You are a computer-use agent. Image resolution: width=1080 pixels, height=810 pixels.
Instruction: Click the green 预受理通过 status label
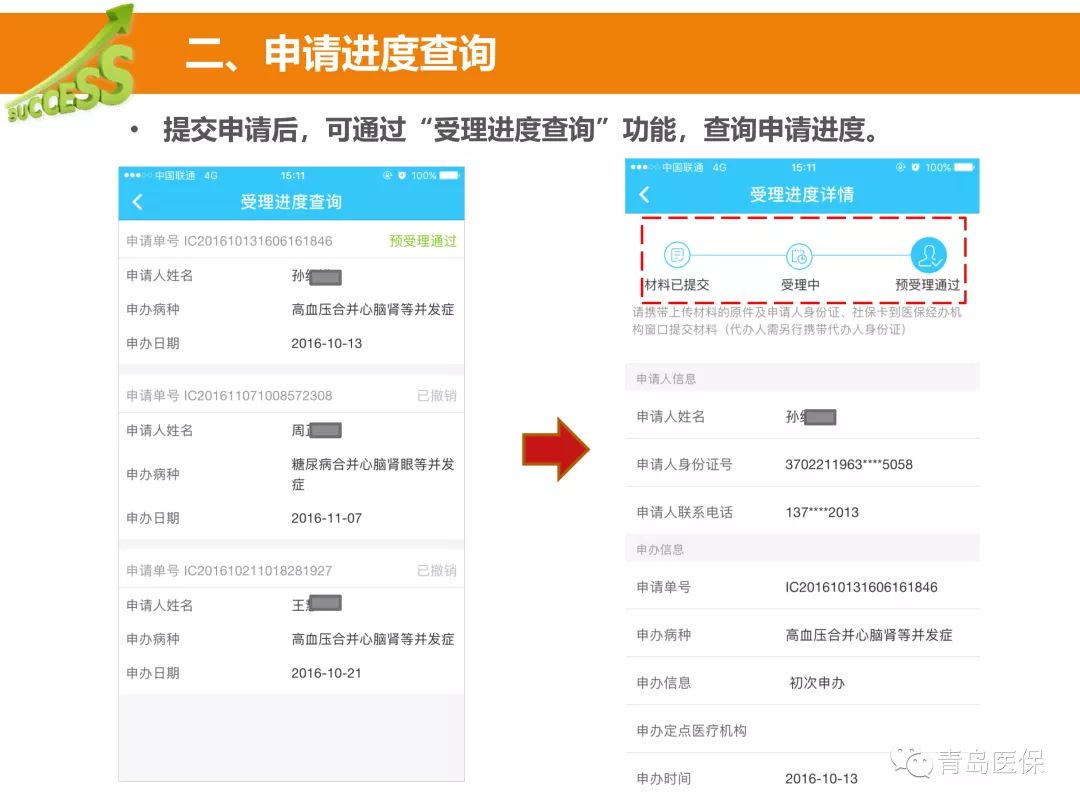pos(422,241)
